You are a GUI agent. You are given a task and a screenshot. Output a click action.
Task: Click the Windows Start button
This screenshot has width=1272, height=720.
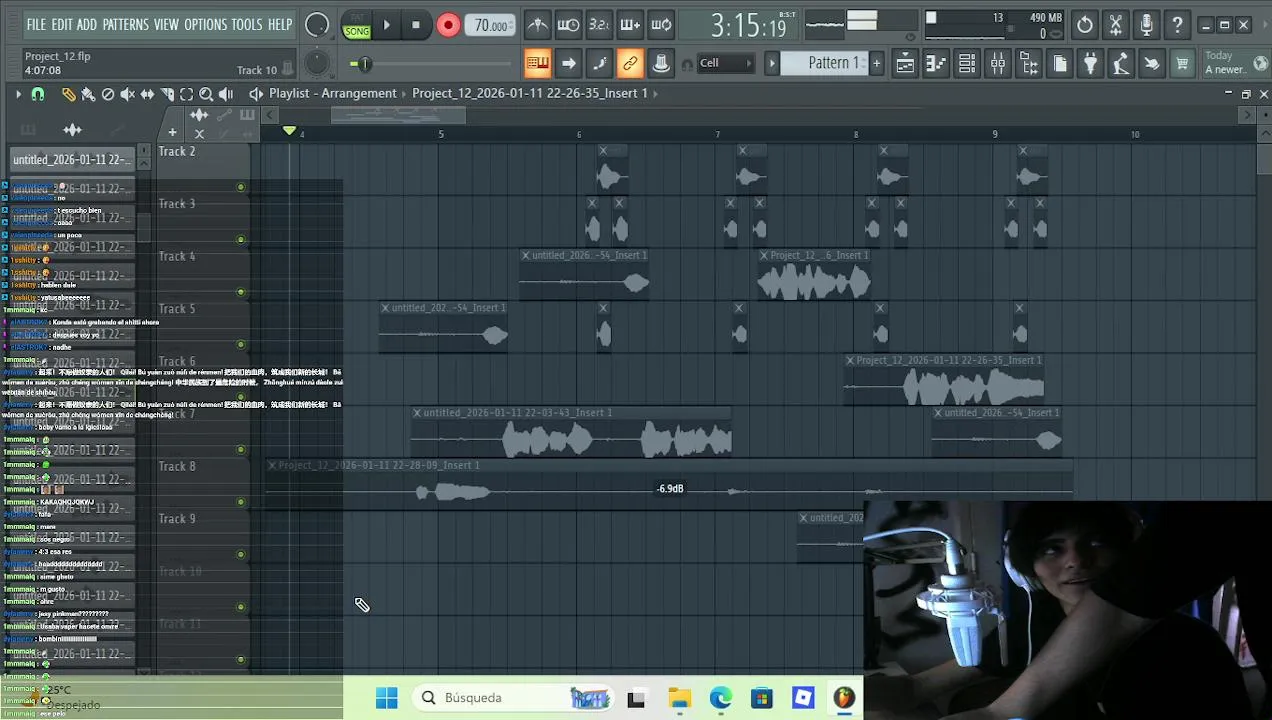pos(387,698)
